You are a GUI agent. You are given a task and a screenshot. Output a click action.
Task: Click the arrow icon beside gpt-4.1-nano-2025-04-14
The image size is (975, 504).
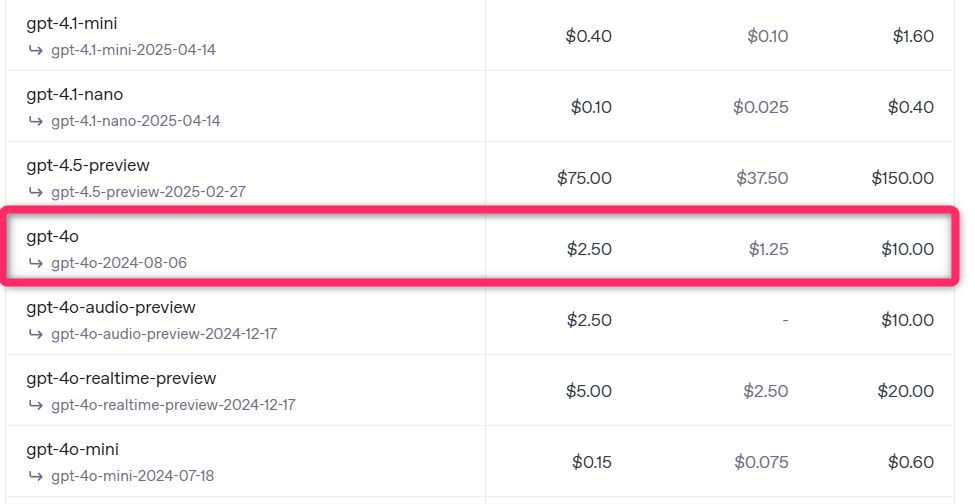pos(35,121)
